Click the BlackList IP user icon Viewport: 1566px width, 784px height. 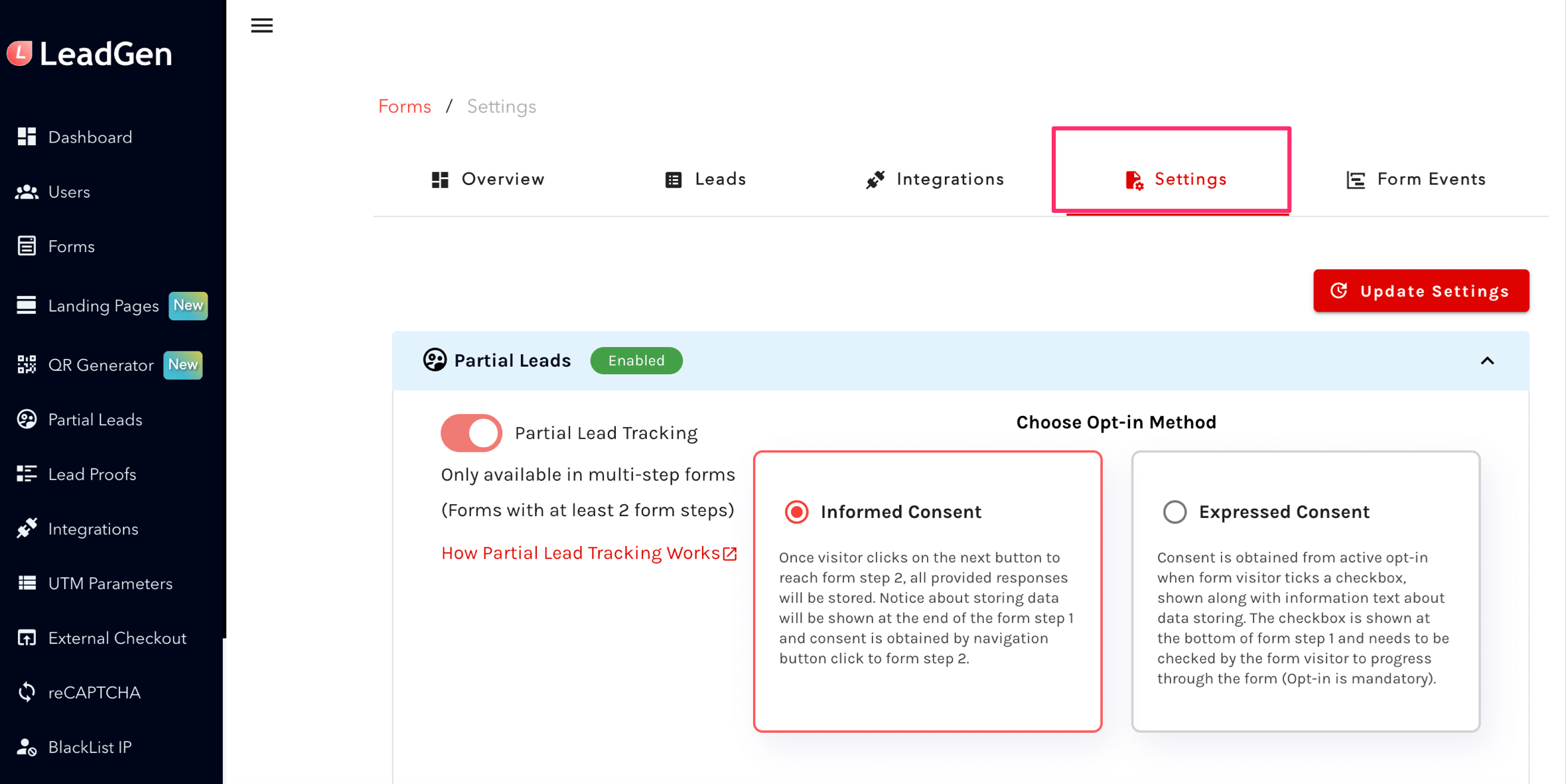(x=27, y=747)
